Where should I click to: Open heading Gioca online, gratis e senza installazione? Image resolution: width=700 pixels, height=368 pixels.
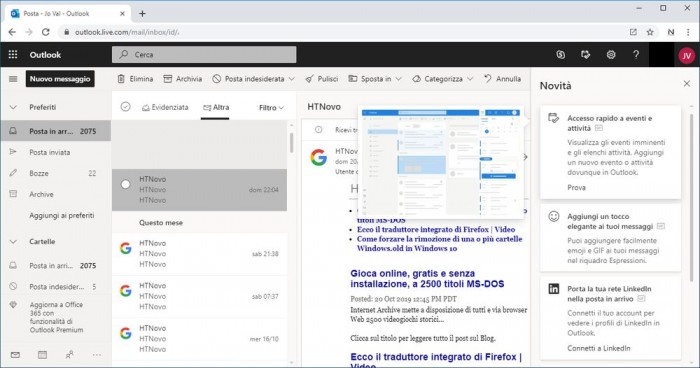coord(427,279)
